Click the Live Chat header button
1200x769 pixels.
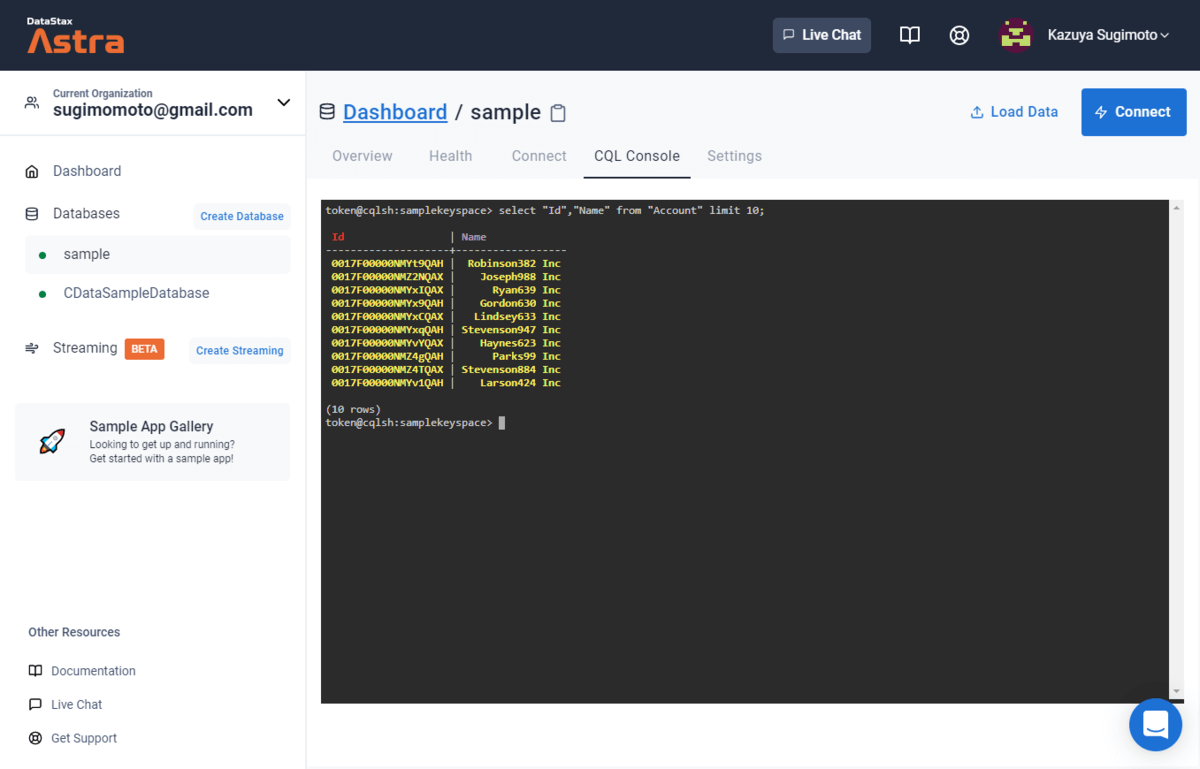pos(822,35)
